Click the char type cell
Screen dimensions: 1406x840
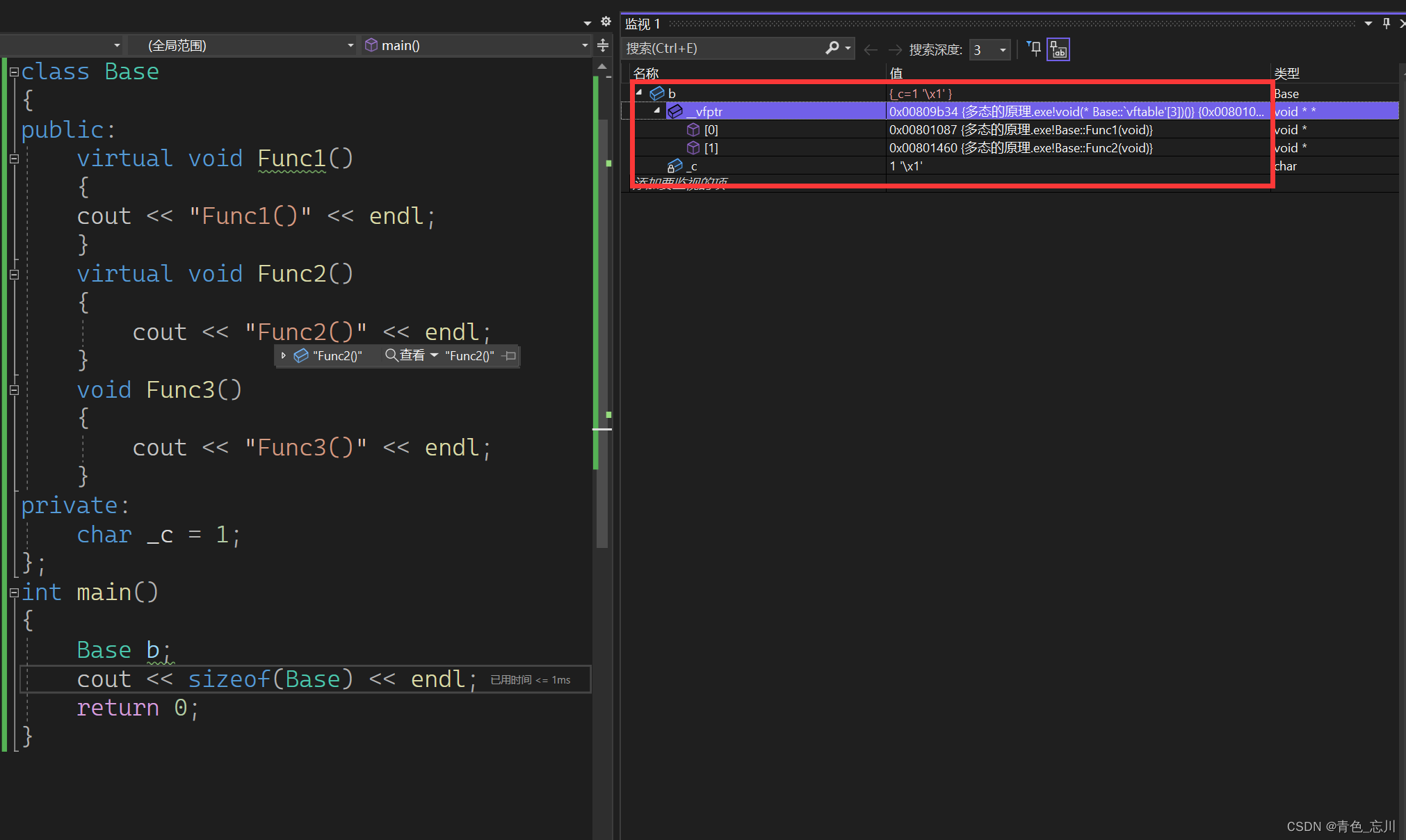pos(1285,165)
